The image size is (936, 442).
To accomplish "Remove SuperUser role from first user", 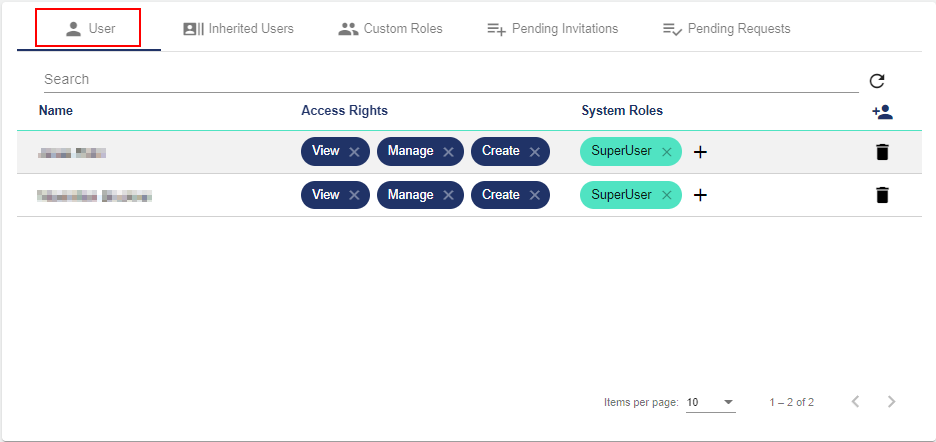I will click(667, 152).
